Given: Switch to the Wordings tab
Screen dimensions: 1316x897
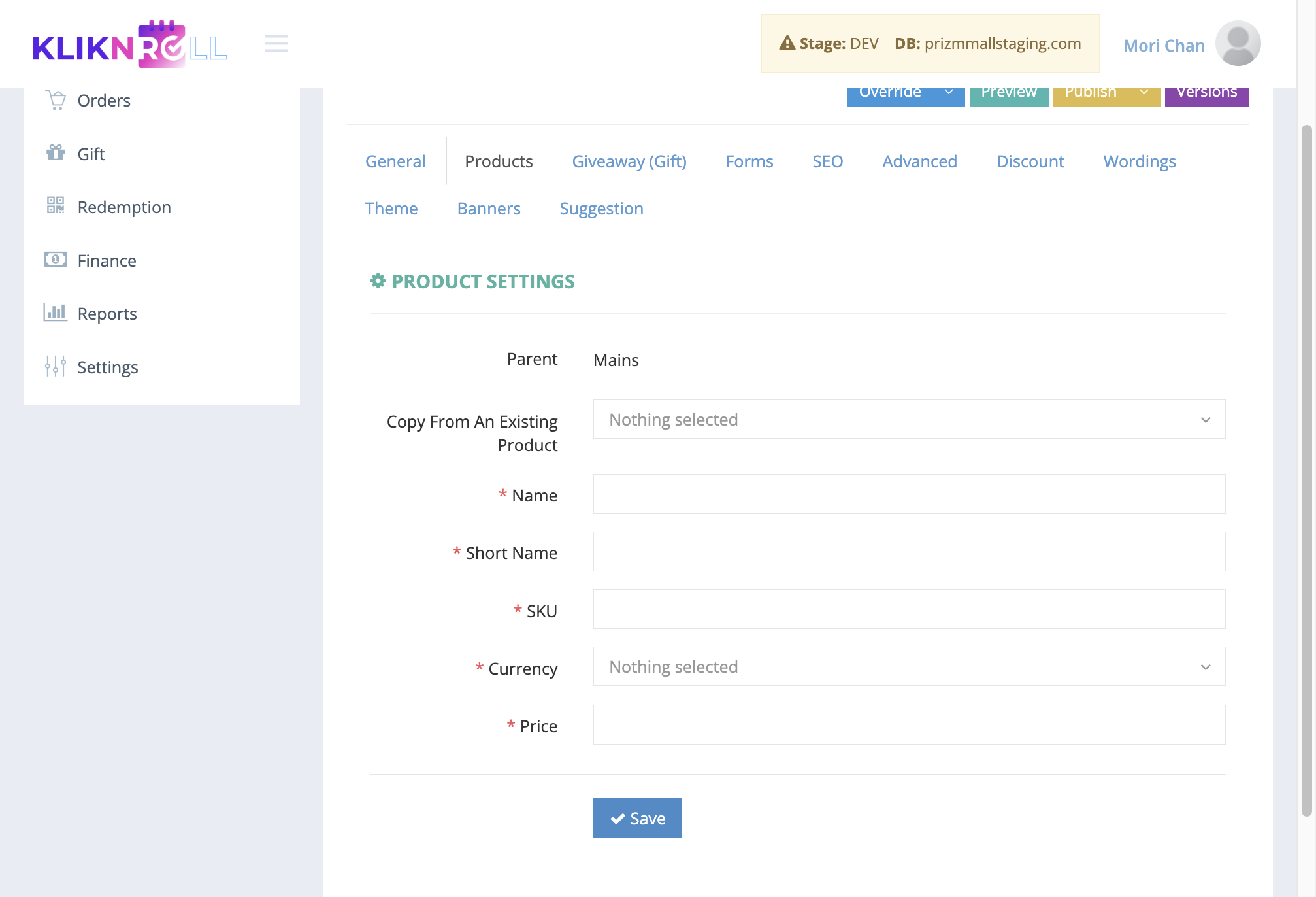Looking at the screenshot, I should click(x=1140, y=161).
